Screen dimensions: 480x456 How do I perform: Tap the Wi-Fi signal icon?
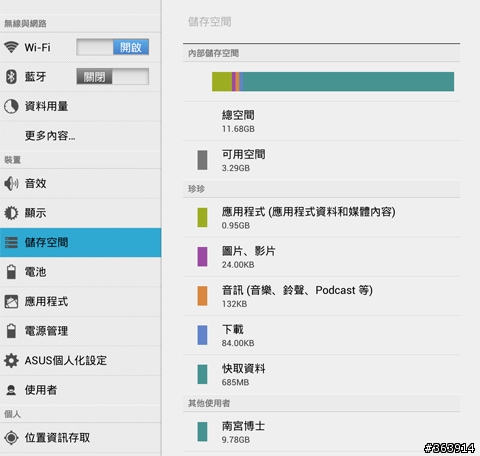(11, 47)
